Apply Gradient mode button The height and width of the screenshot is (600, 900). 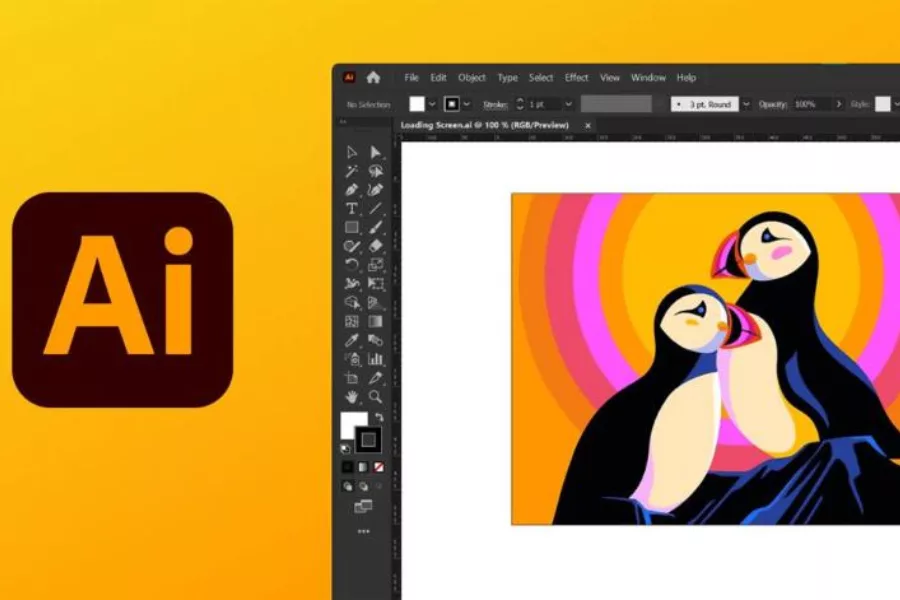coord(363,467)
